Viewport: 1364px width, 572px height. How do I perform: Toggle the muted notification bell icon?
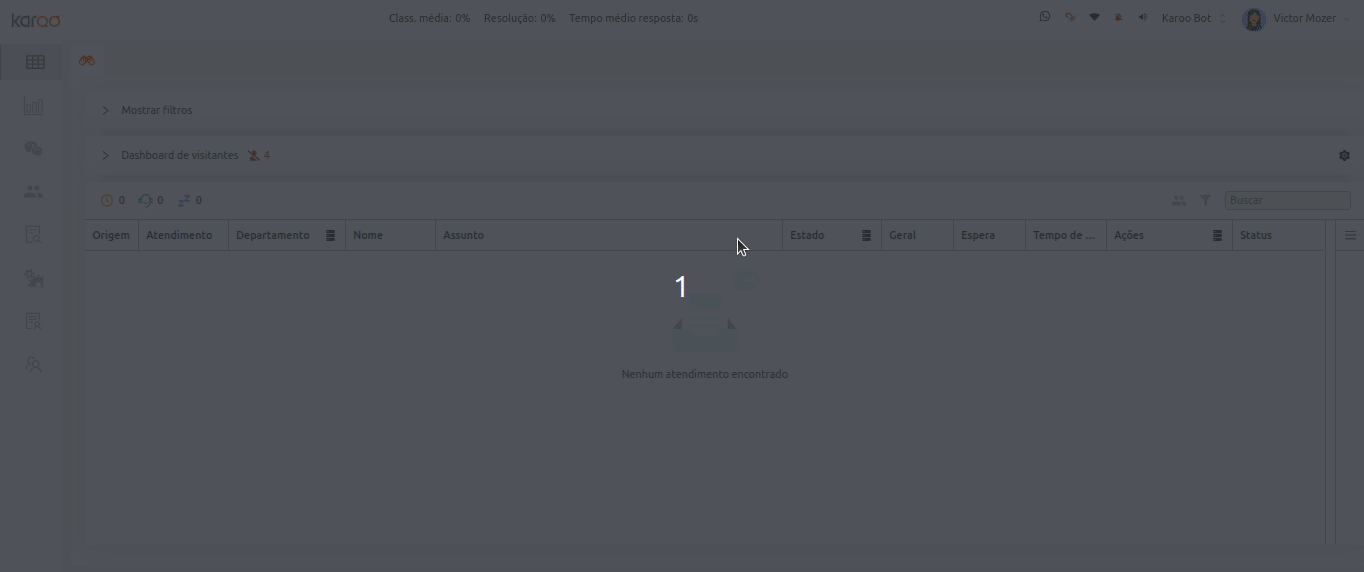[x=1118, y=17]
